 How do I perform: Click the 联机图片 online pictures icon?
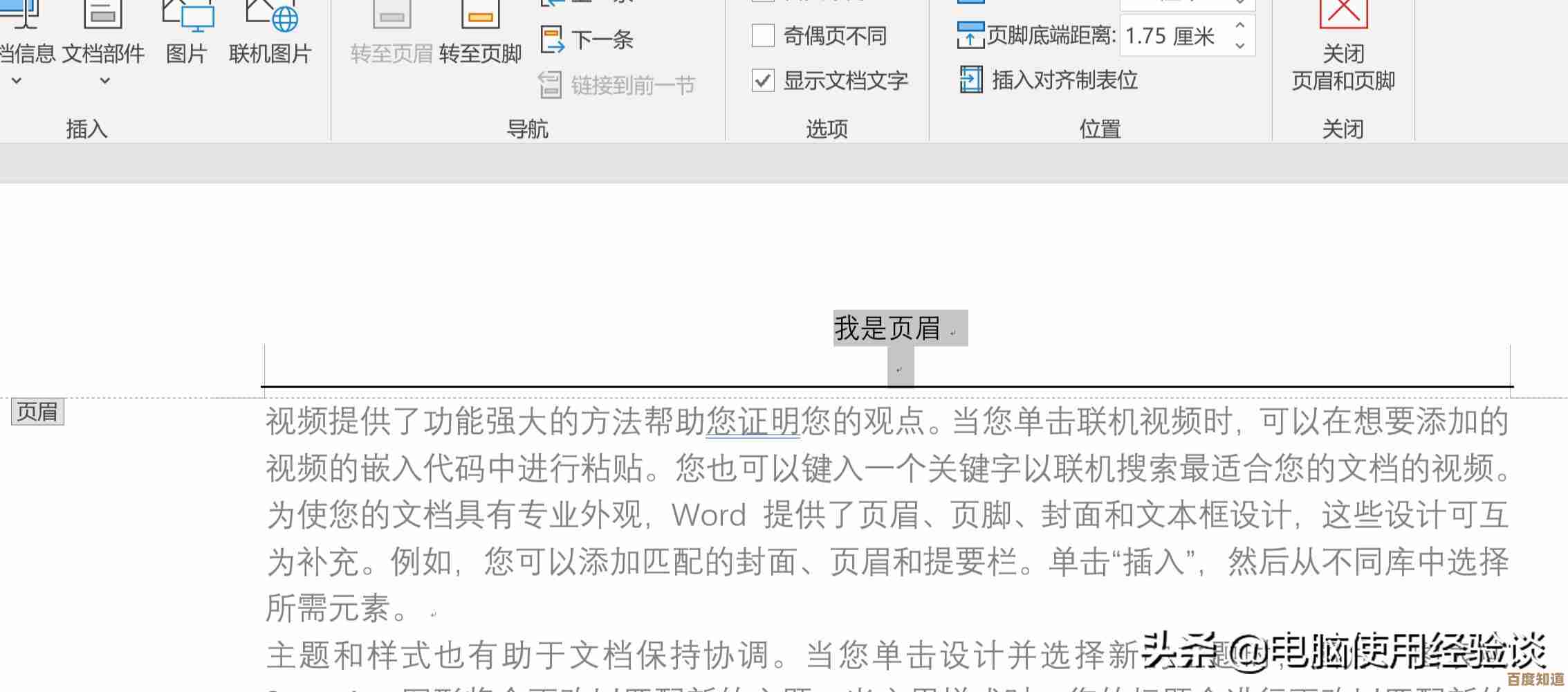pyautogui.click(x=270, y=15)
